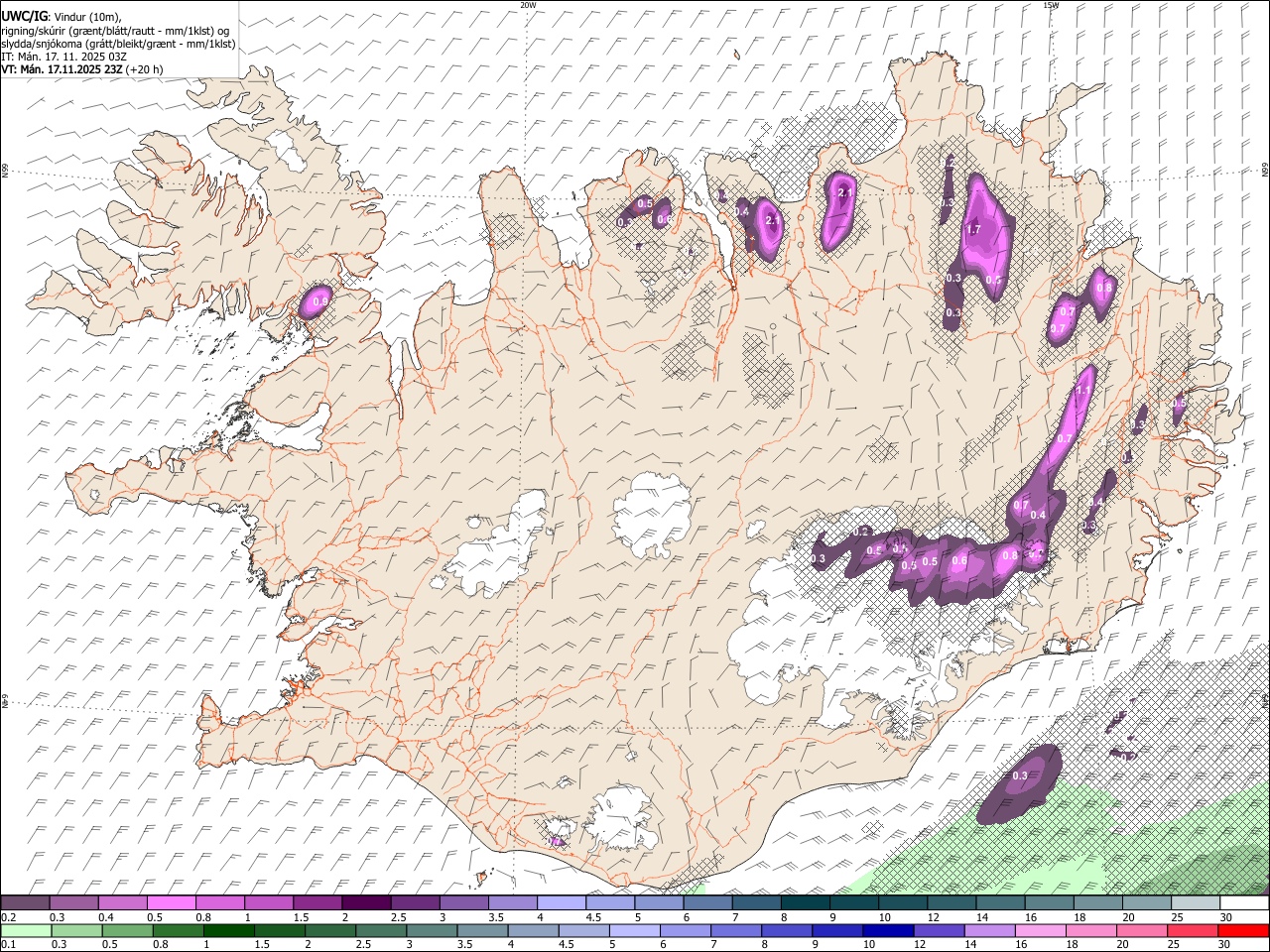Click the 20W longitude label
This screenshot has height=952, width=1270.
[528, 5]
